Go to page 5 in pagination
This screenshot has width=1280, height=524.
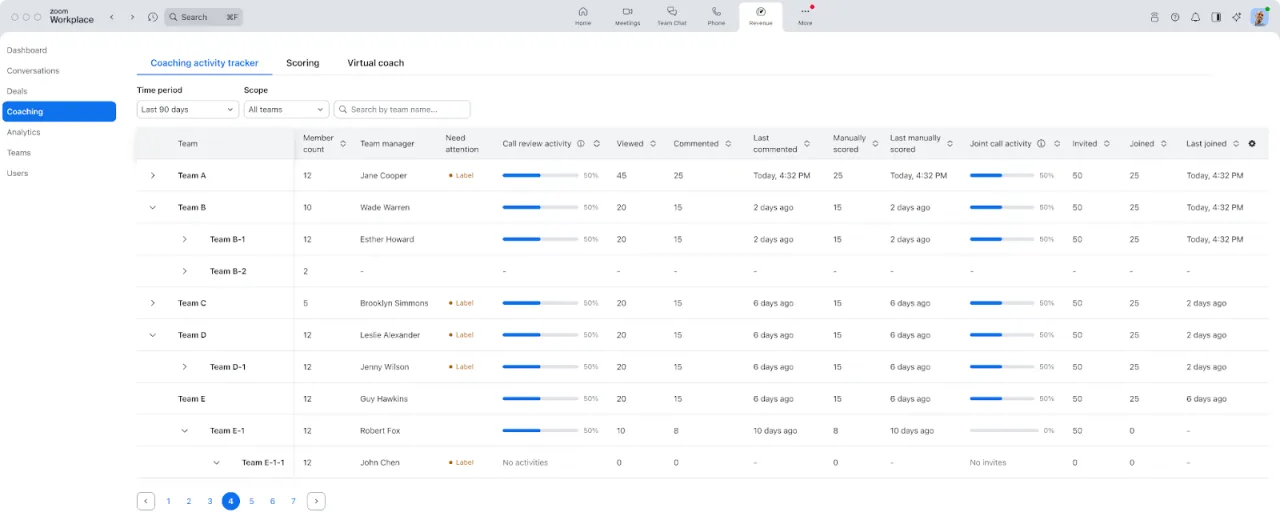tap(252, 501)
